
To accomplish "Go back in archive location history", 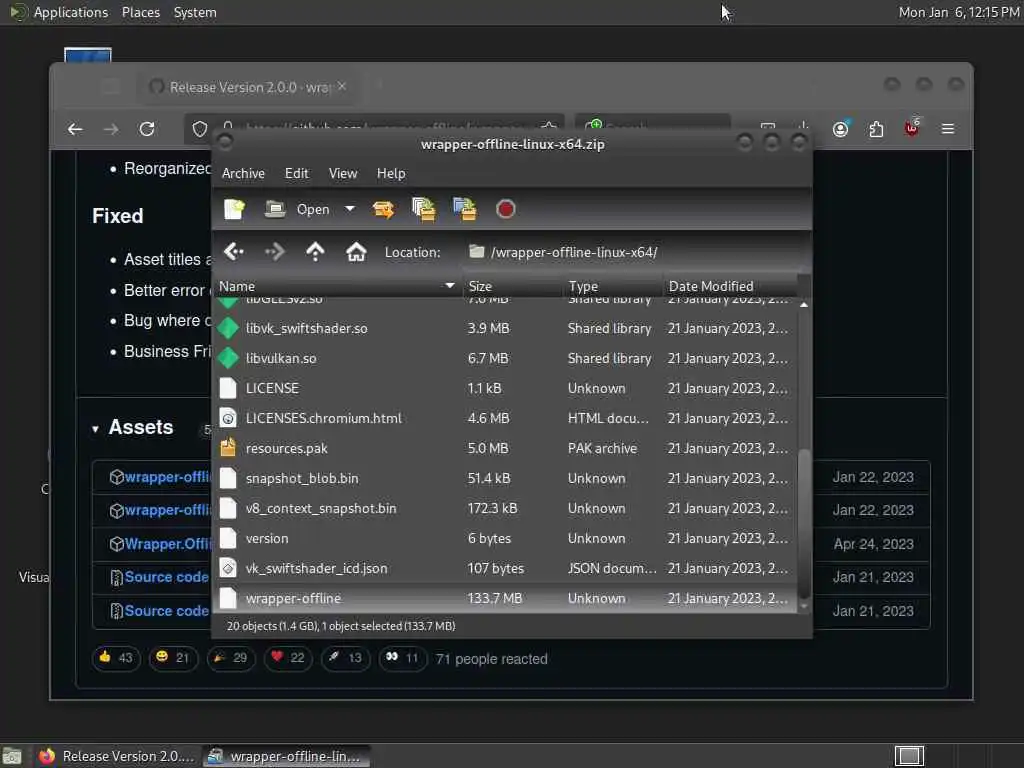I will click(x=234, y=251).
